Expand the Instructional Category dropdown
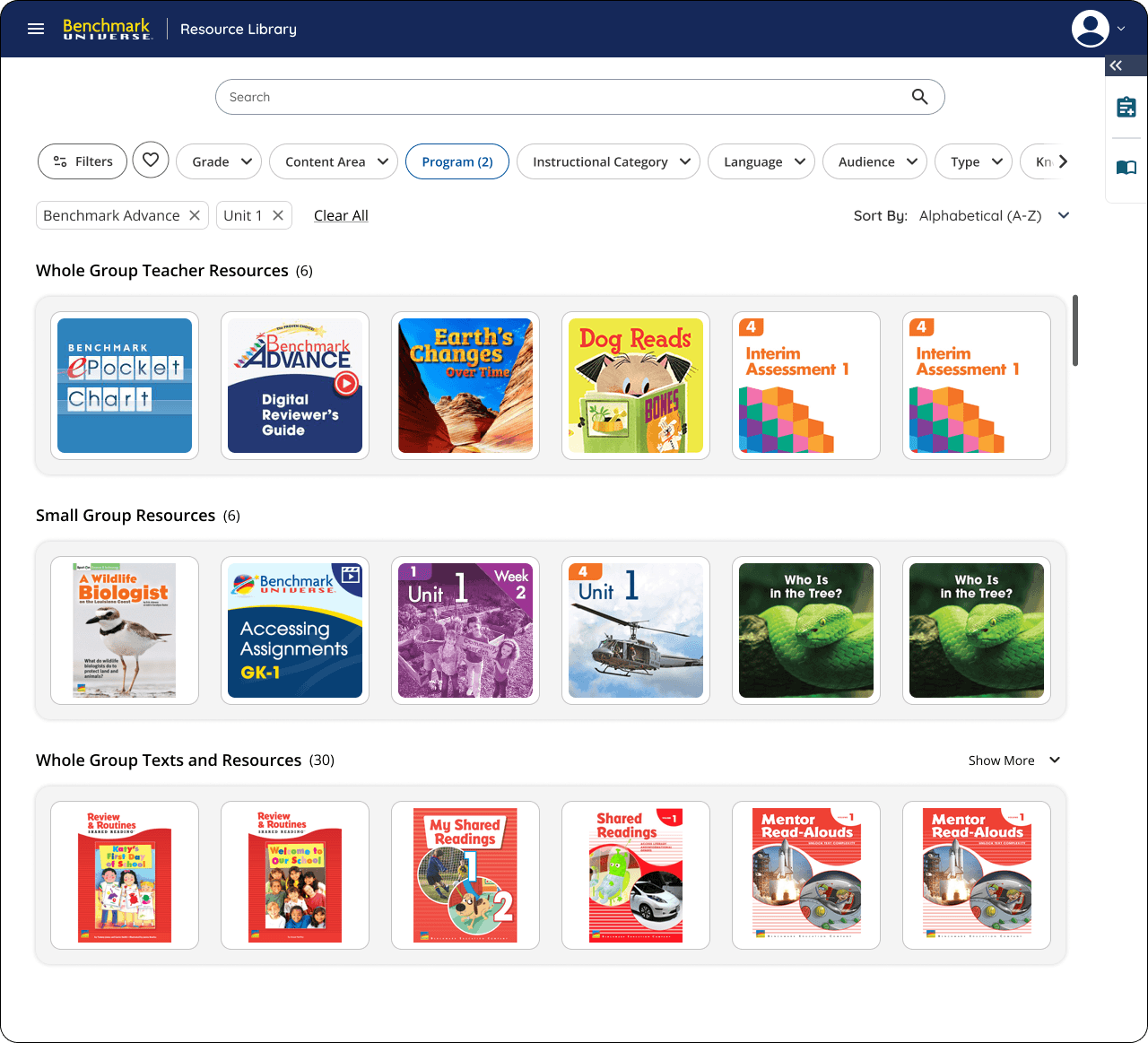This screenshot has width=1148, height=1043. (608, 161)
